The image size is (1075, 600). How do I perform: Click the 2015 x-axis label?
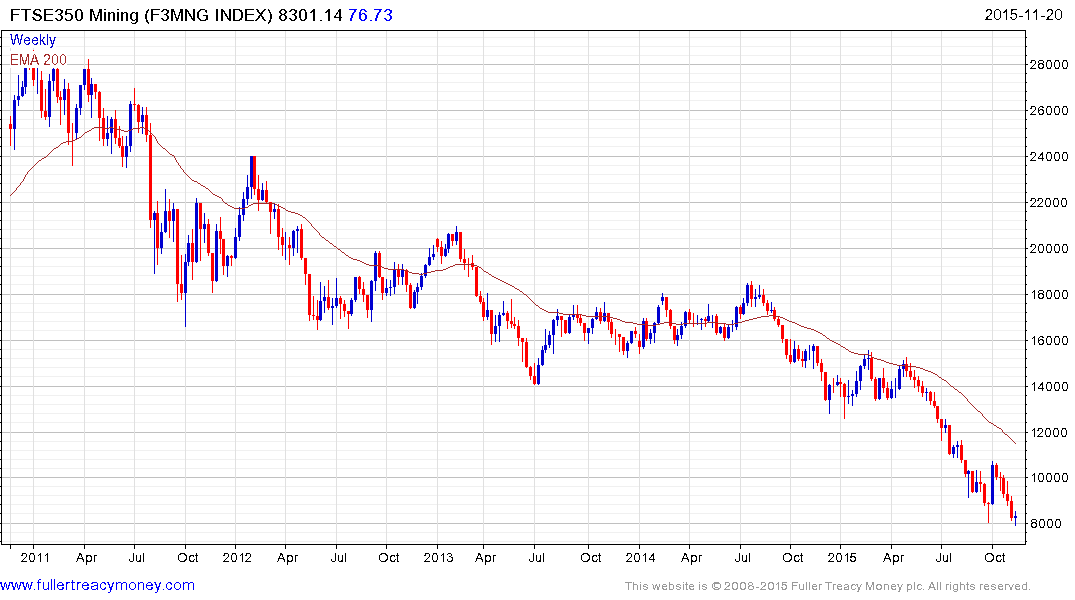coord(841,557)
